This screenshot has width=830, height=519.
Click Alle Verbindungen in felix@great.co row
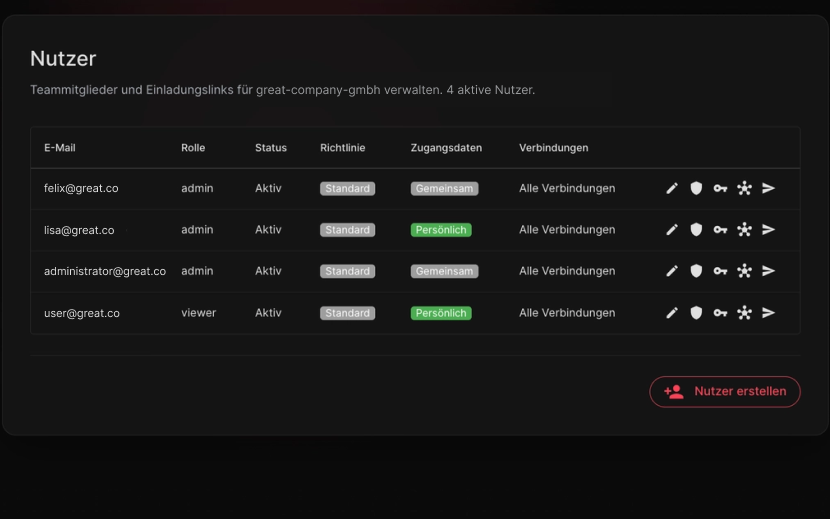[x=567, y=188]
